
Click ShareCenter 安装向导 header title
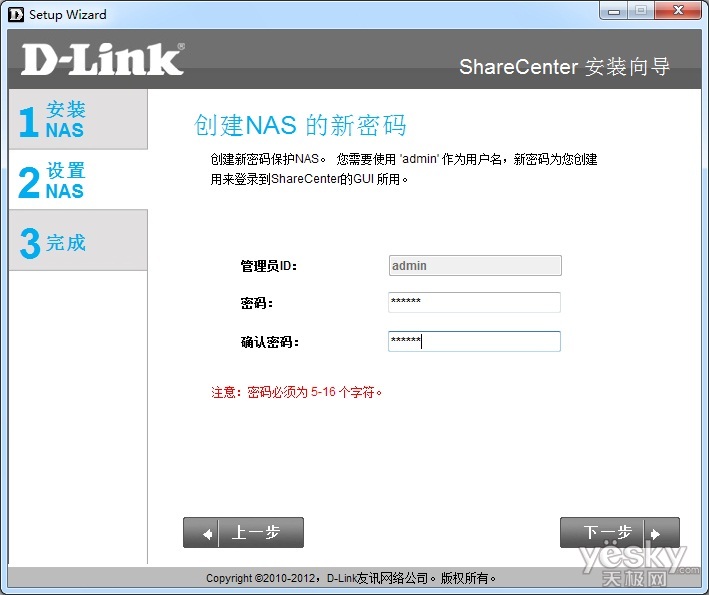(x=564, y=67)
